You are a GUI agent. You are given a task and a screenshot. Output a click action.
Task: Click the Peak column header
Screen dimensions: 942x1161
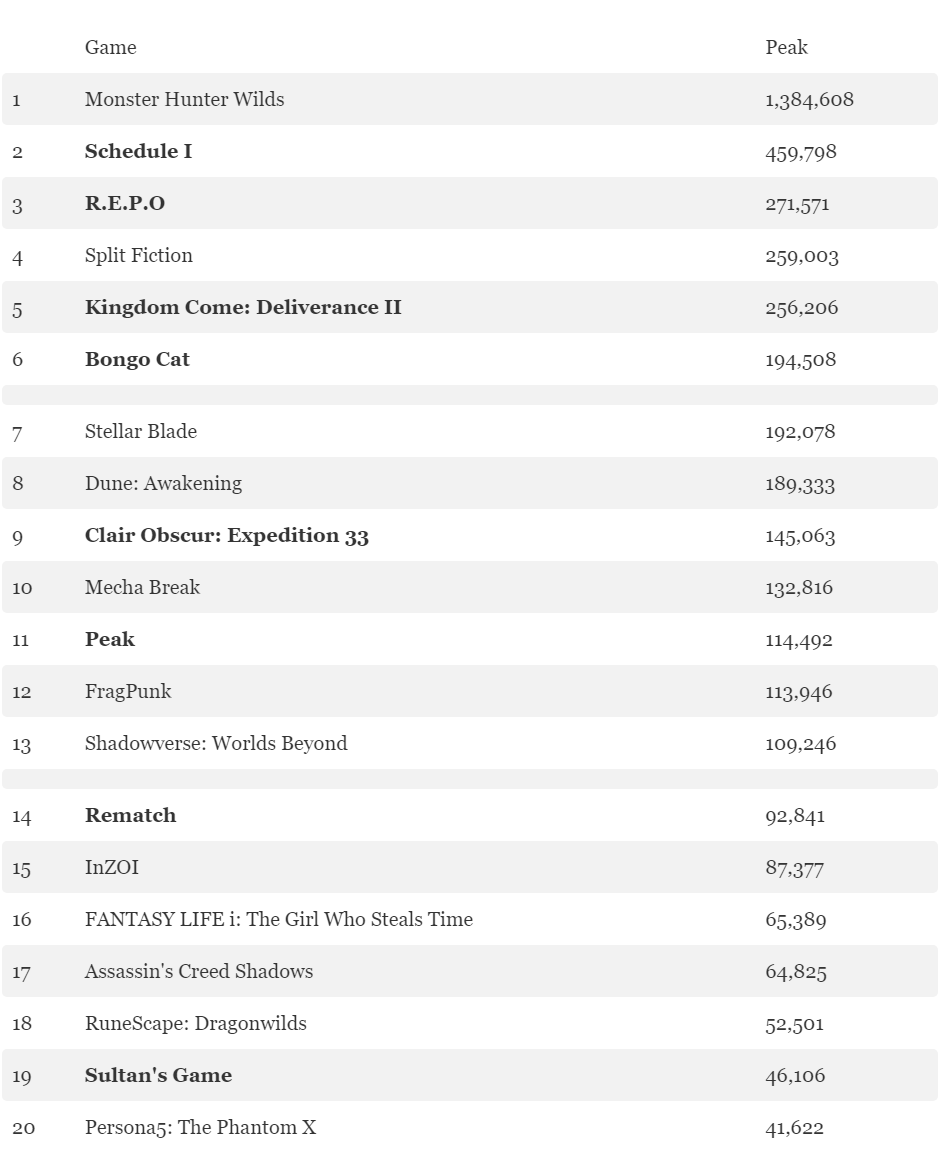click(786, 47)
